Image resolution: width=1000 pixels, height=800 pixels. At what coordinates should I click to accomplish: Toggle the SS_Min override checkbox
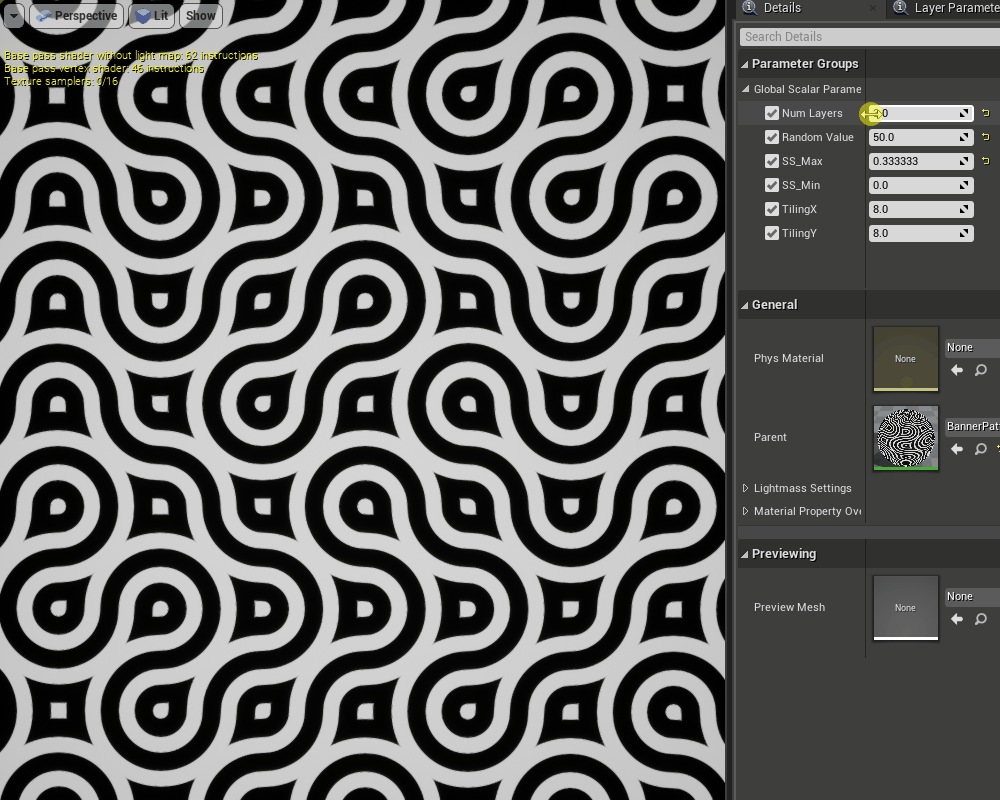[x=772, y=185]
